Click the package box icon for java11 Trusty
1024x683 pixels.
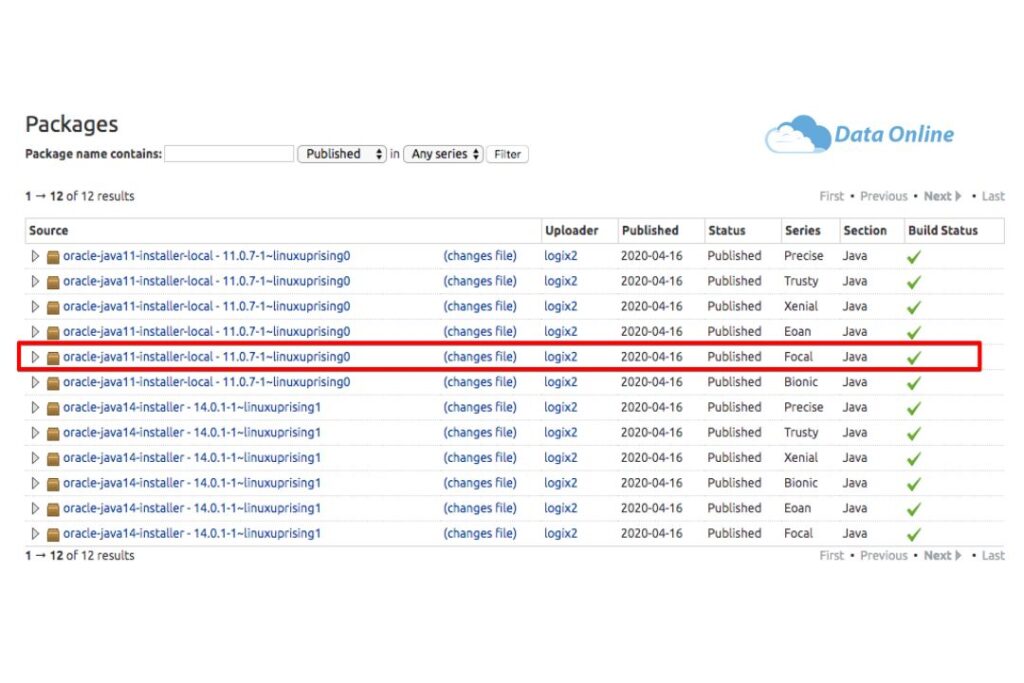[53, 282]
